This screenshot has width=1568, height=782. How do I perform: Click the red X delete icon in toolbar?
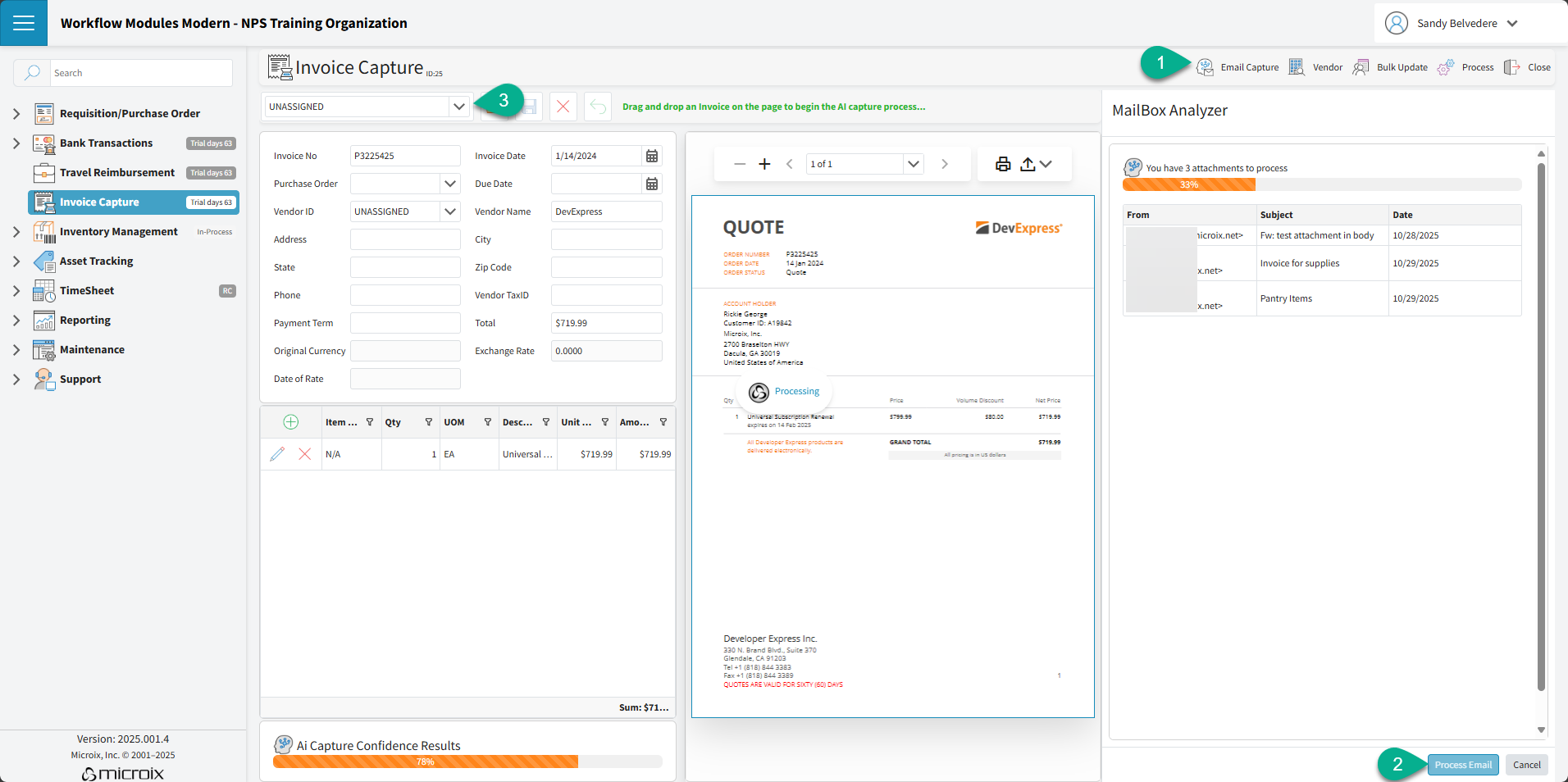coord(563,107)
